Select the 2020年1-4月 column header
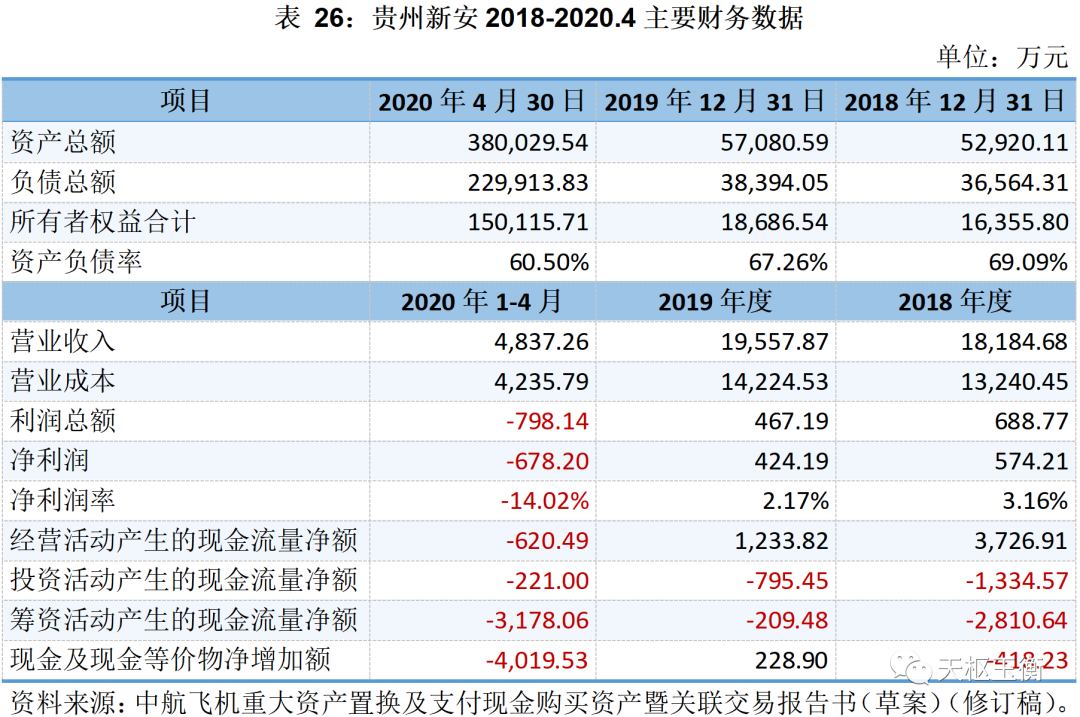Image resolution: width=1080 pixels, height=717 pixels. point(482,301)
